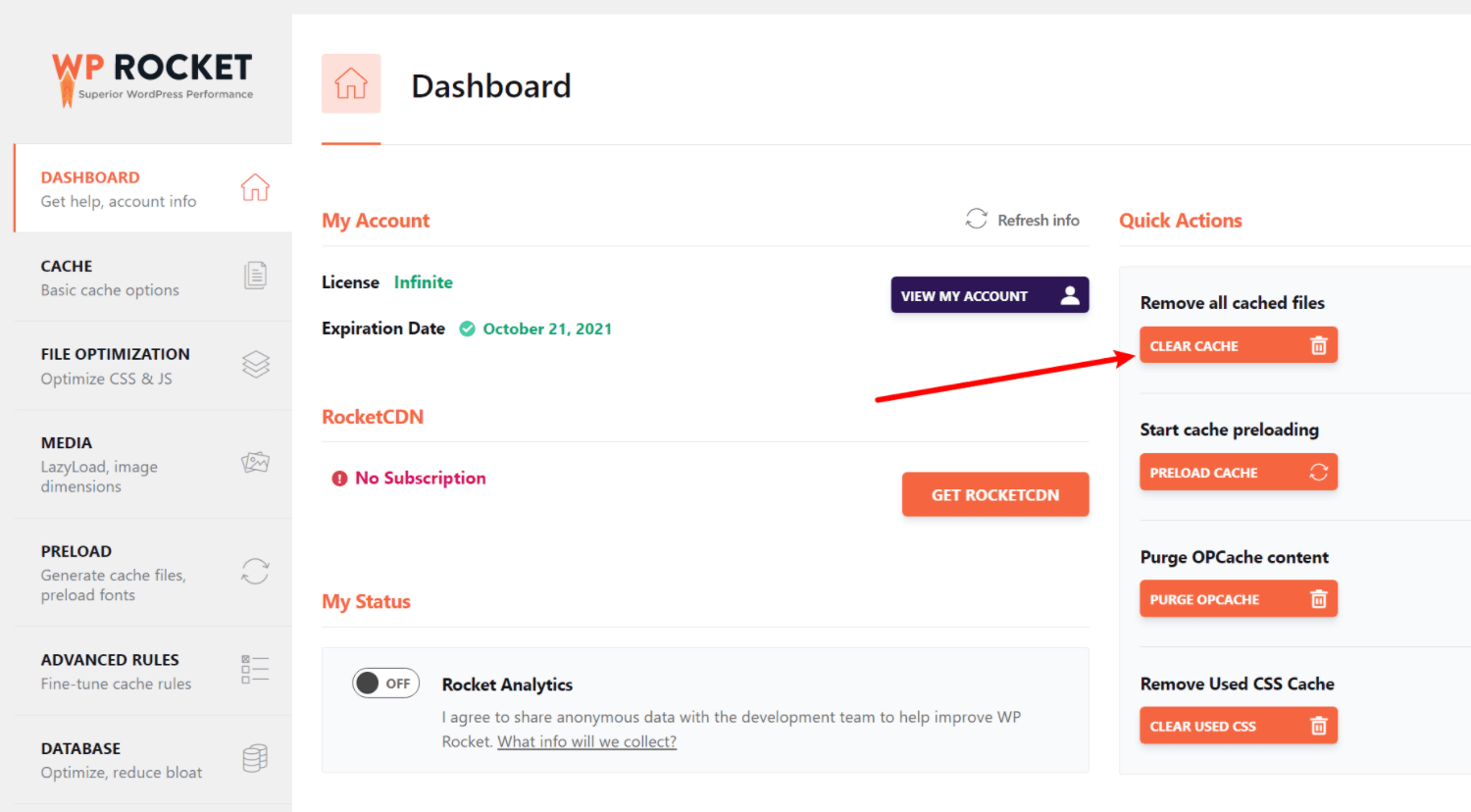
Task: Click the trash icon on Clear Used CSS button
Action: 1319,726
